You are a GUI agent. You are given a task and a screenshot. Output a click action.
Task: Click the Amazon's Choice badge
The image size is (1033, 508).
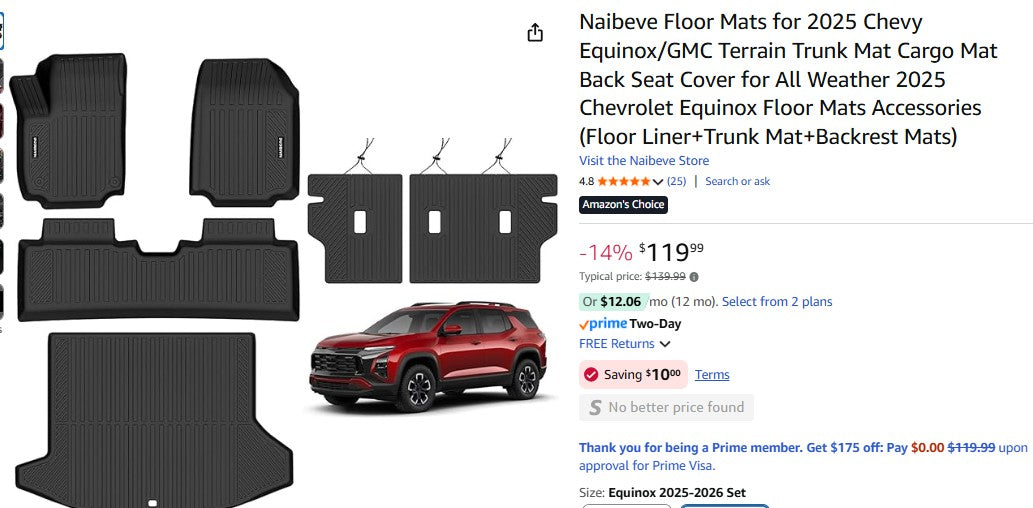tap(623, 205)
